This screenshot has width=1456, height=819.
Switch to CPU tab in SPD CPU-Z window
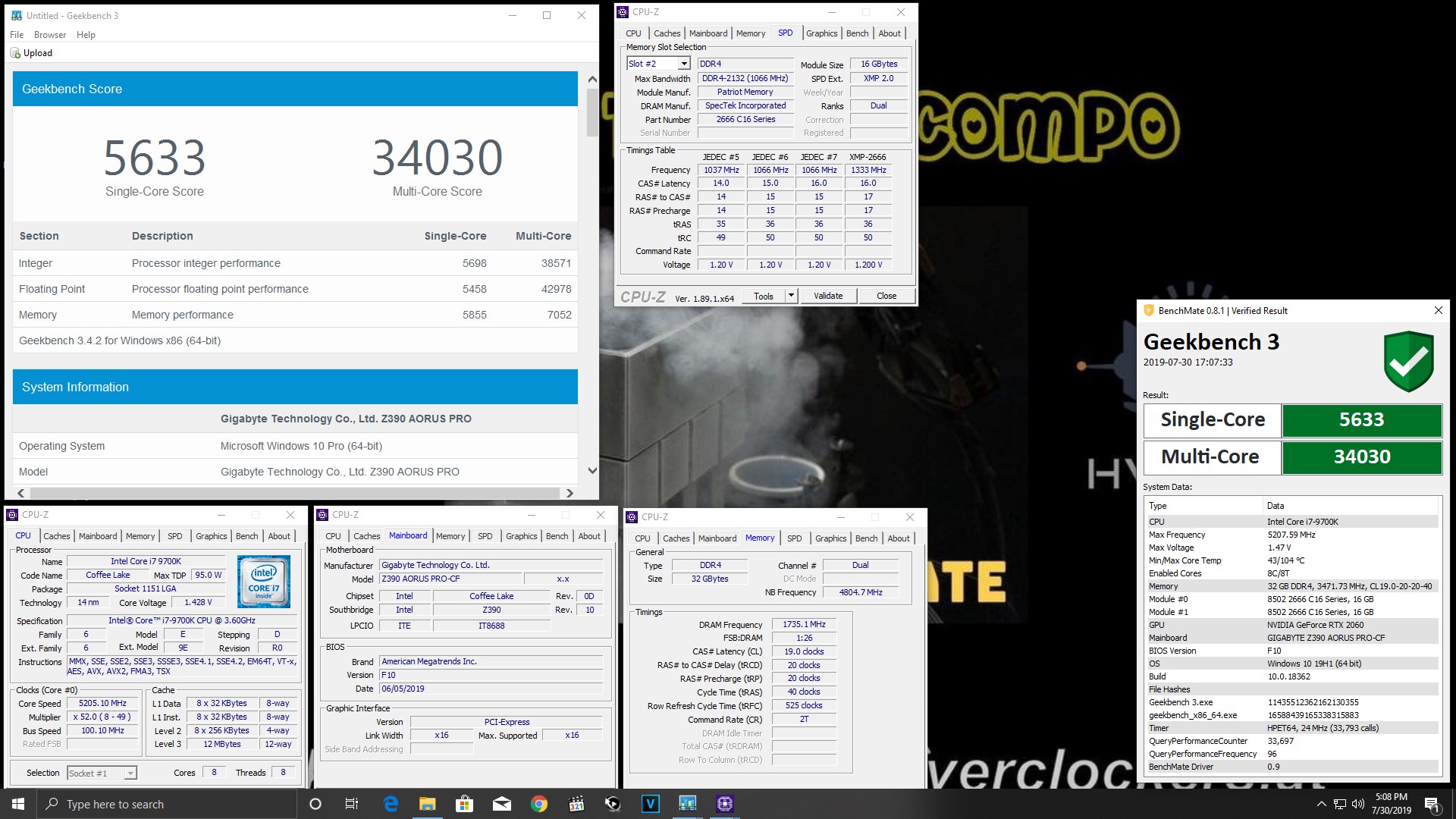(633, 33)
